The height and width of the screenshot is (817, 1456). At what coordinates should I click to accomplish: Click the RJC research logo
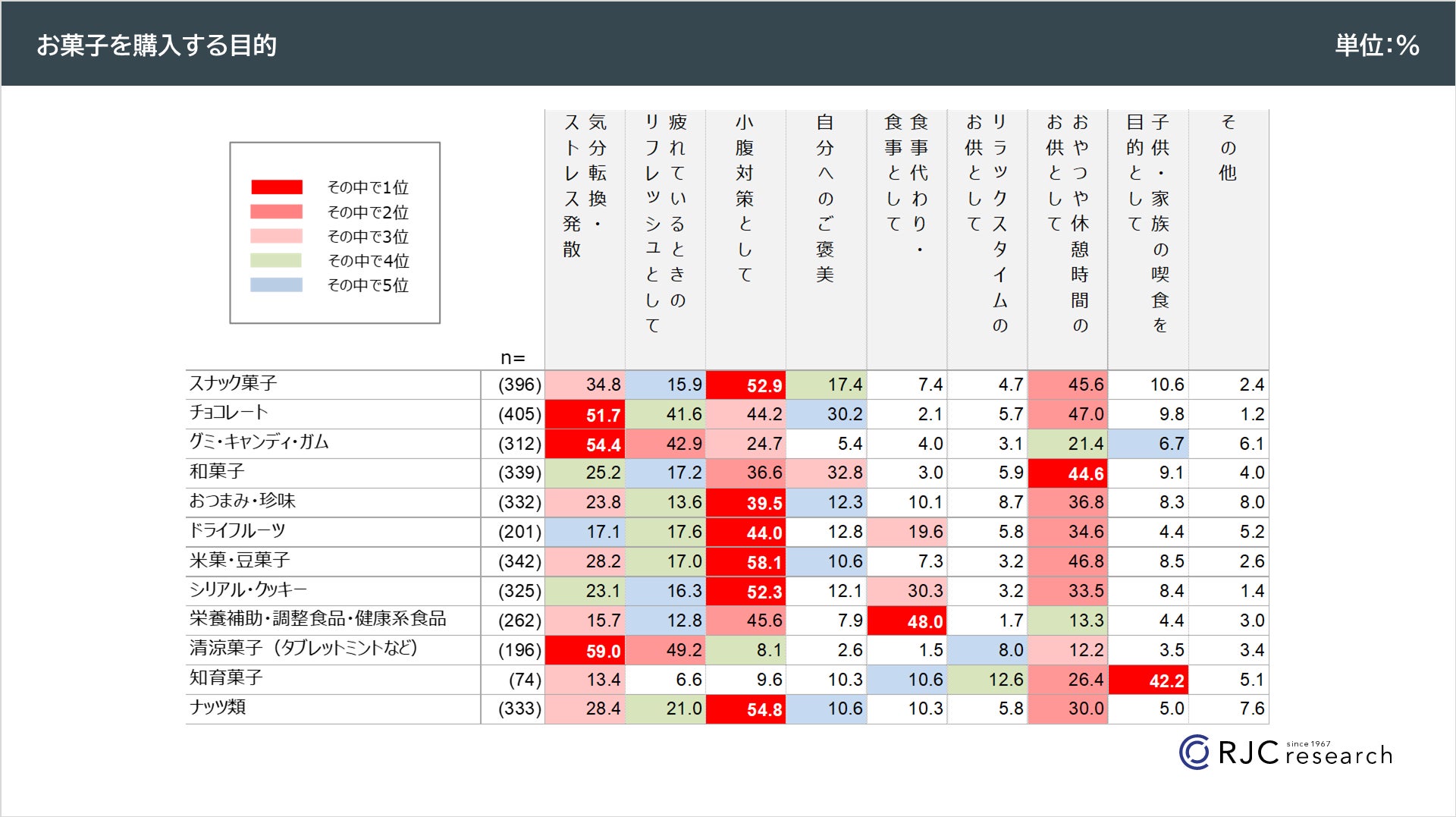(x=1286, y=753)
